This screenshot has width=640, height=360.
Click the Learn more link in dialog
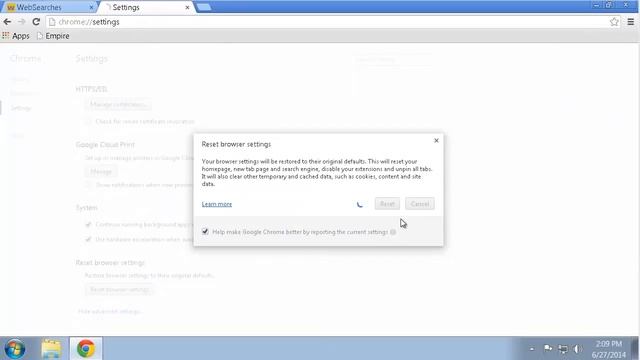(217, 204)
